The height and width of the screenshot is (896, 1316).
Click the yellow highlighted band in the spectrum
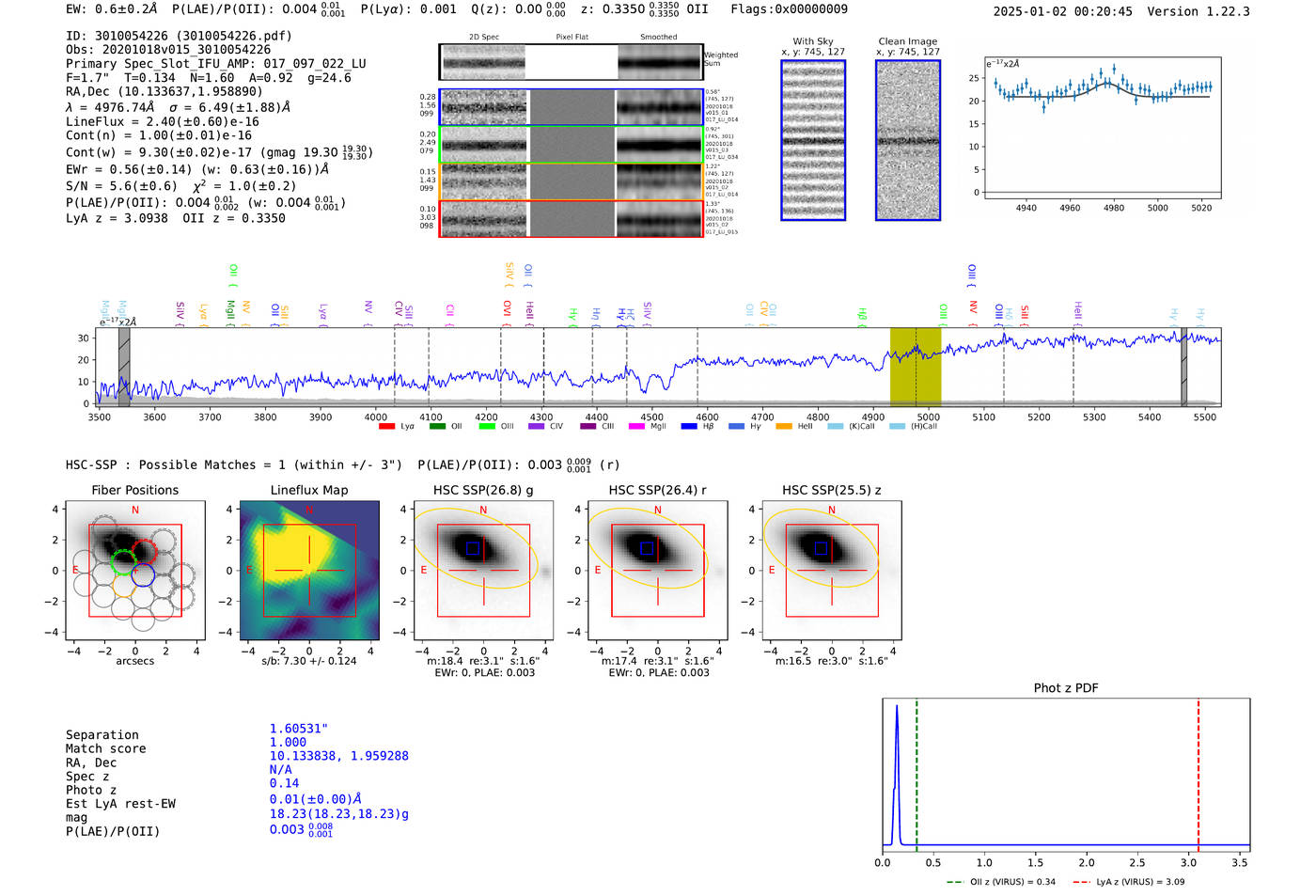tap(916, 367)
